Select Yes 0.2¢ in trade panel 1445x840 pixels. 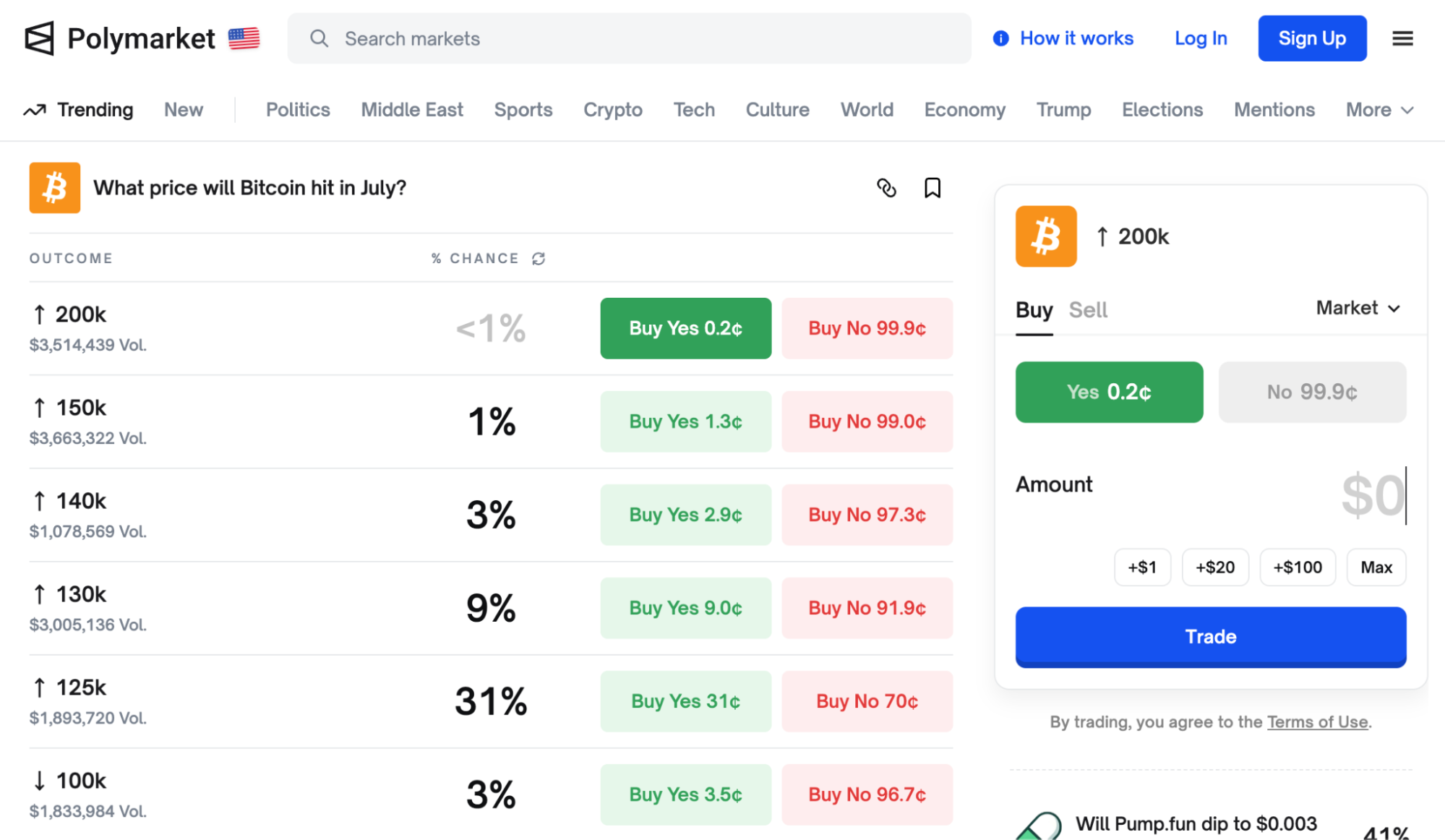tap(1109, 392)
